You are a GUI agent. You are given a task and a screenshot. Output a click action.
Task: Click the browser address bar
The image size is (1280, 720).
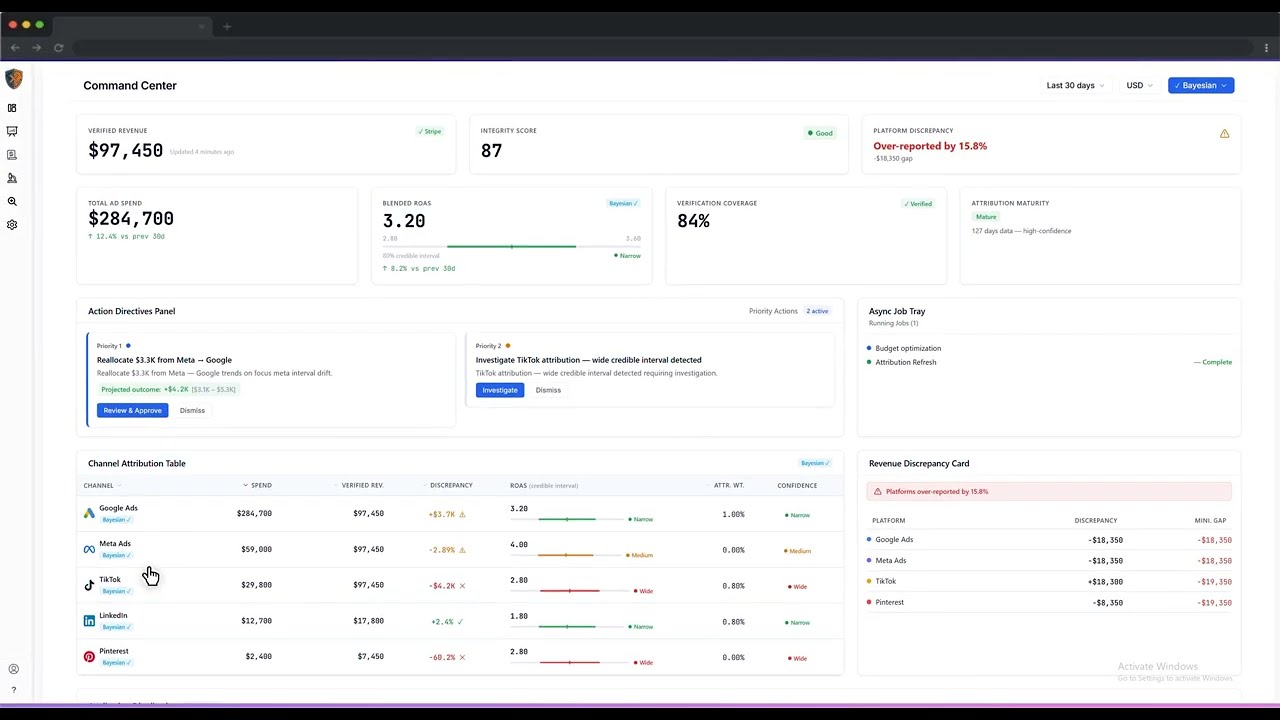click(660, 48)
